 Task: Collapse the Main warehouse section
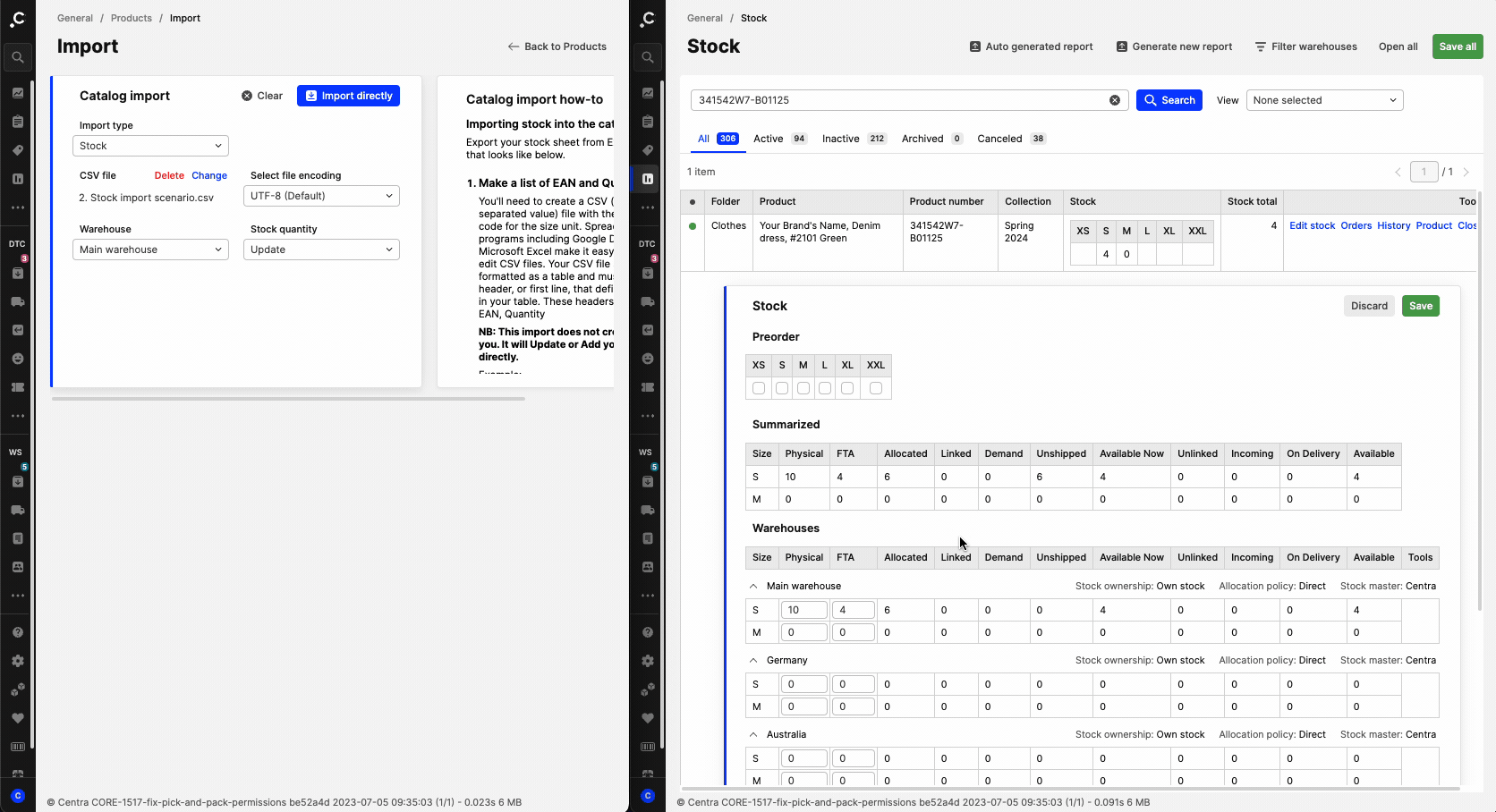click(x=753, y=587)
